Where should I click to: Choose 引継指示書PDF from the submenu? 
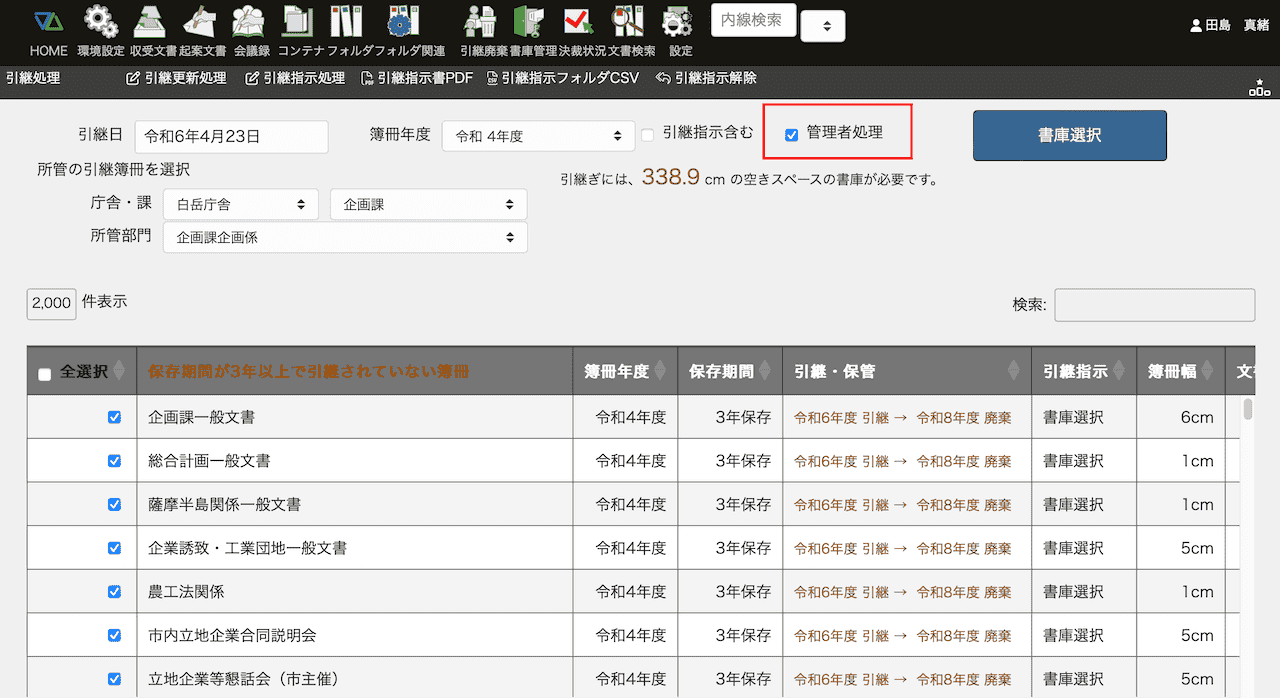418,78
